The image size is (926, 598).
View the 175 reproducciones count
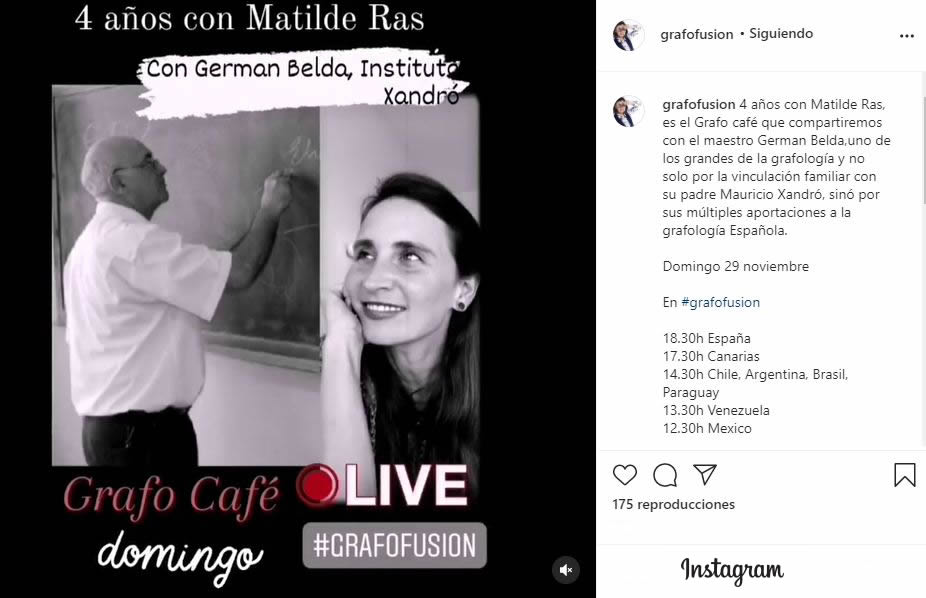coord(673,504)
